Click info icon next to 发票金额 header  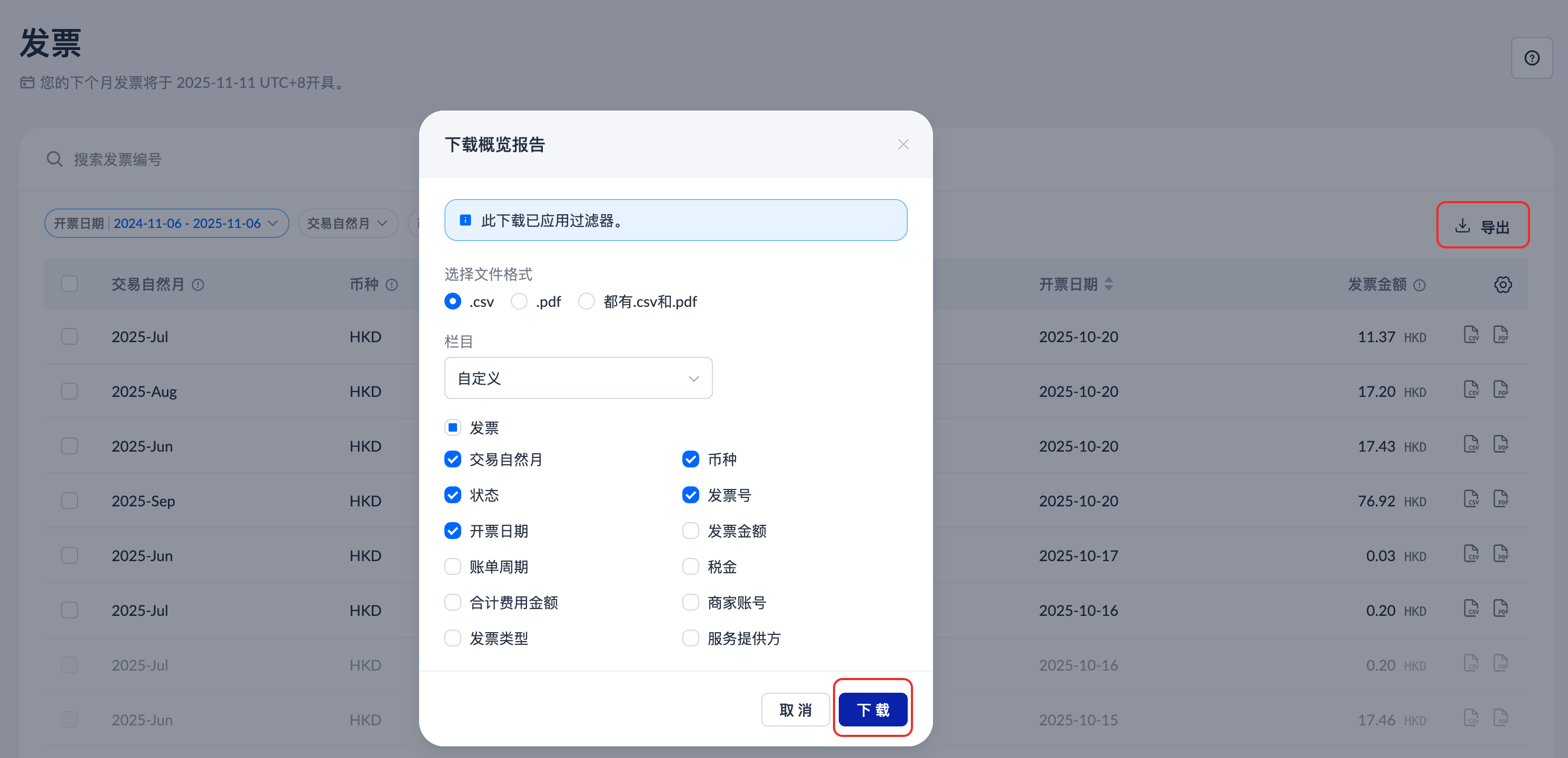click(1419, 285)
